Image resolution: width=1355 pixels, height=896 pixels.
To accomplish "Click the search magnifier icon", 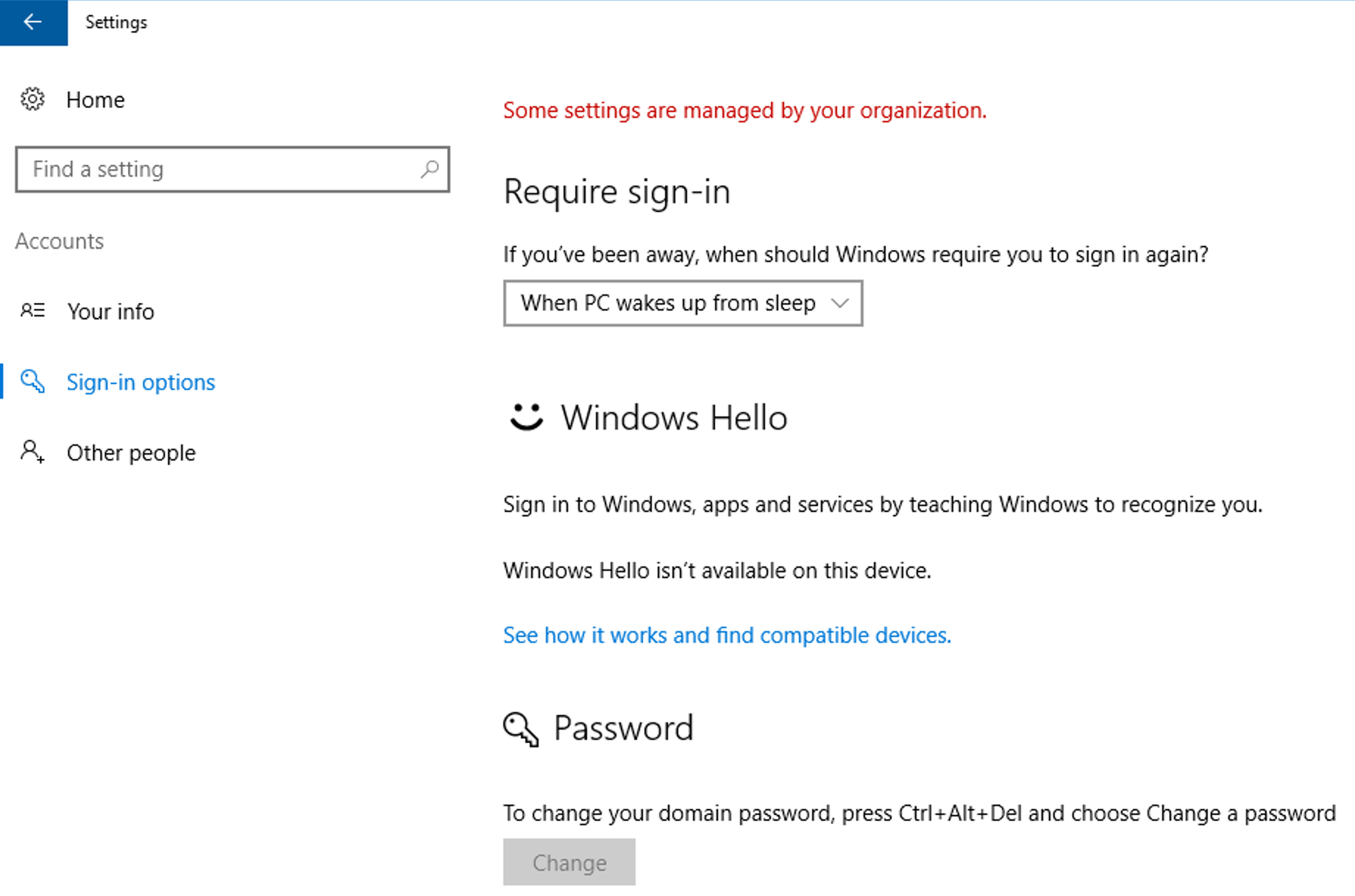I will 430,169.
